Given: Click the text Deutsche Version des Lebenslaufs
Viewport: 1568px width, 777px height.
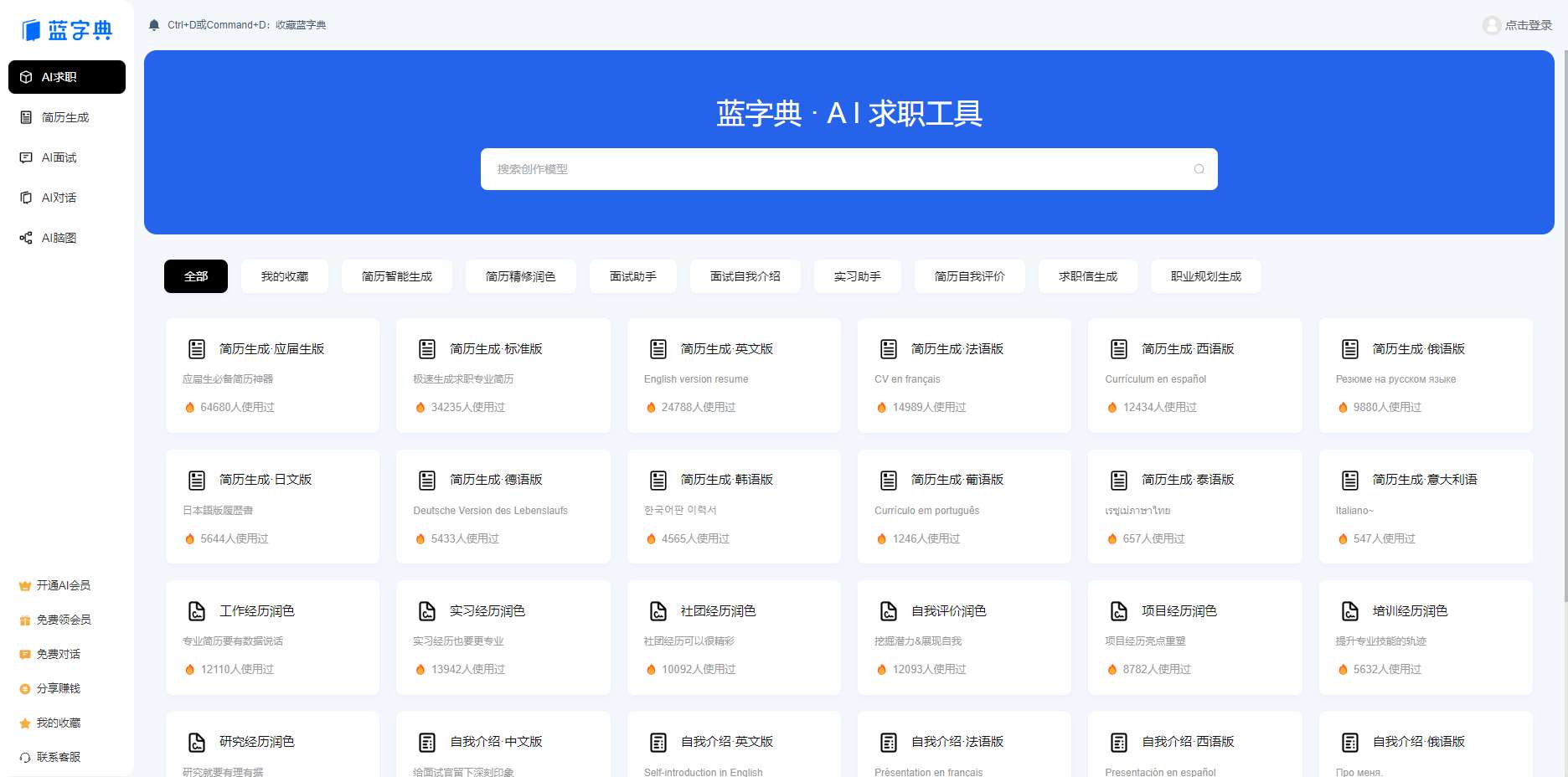Looking at the screenshot, I should click(x=490, y=511).
